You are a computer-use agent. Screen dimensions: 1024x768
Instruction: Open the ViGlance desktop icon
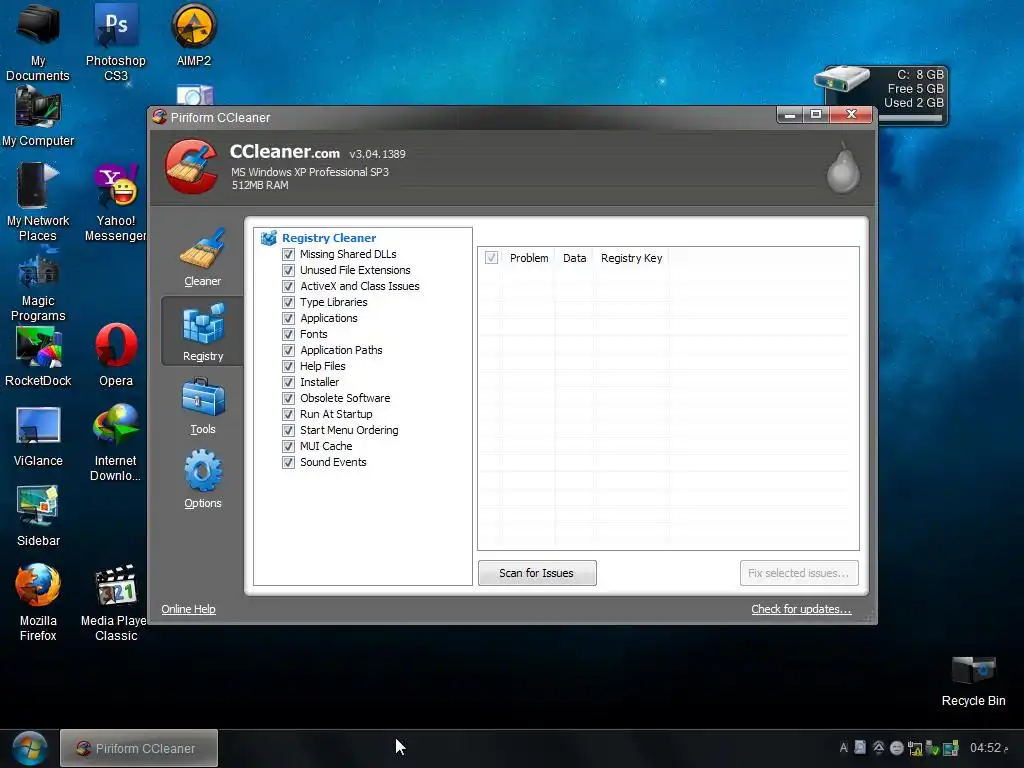(x=38, y=436)
